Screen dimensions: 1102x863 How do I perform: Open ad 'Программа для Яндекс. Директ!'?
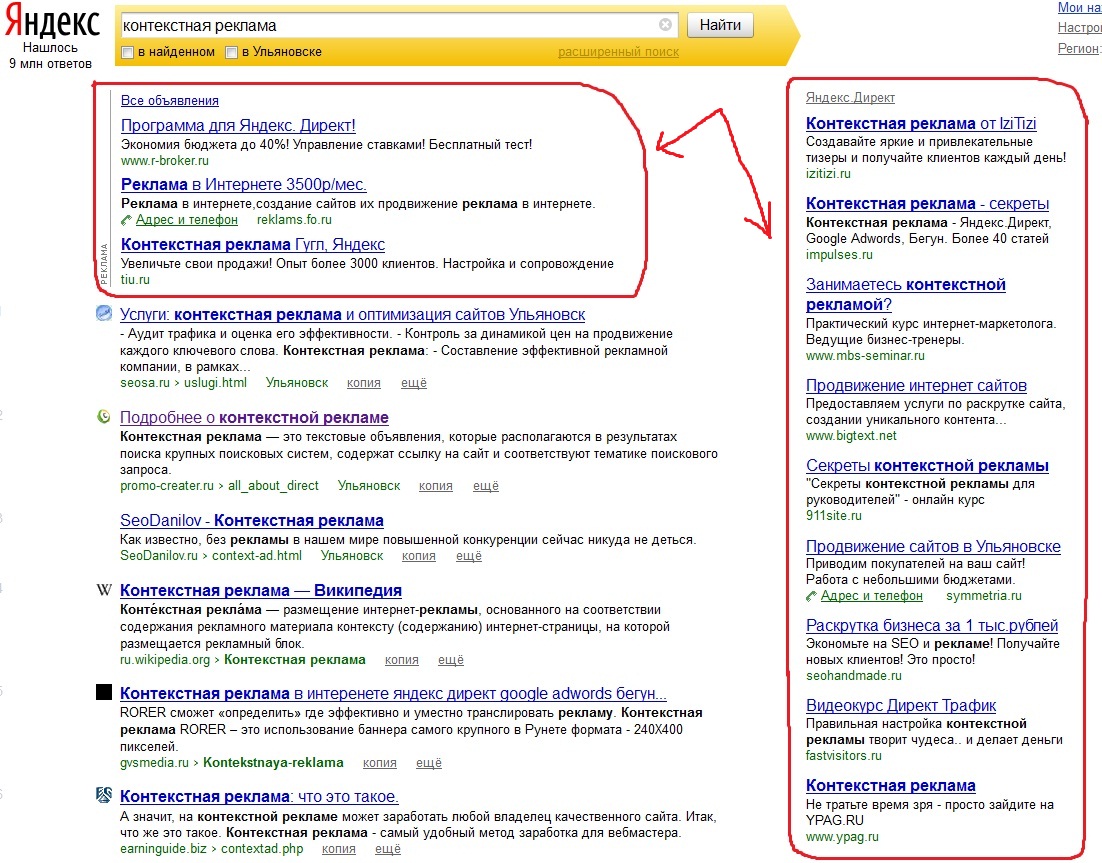click(x=238, y=125)
